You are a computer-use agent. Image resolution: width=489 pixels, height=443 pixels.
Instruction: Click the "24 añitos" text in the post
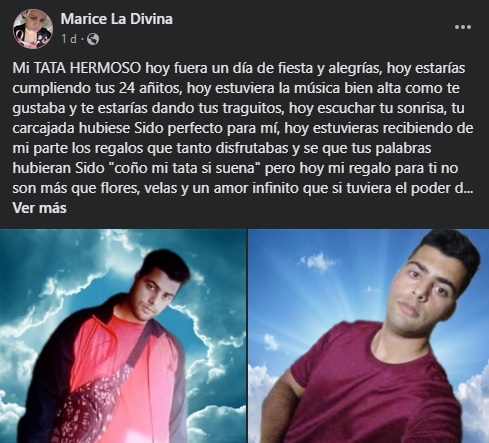click(149, 88)
